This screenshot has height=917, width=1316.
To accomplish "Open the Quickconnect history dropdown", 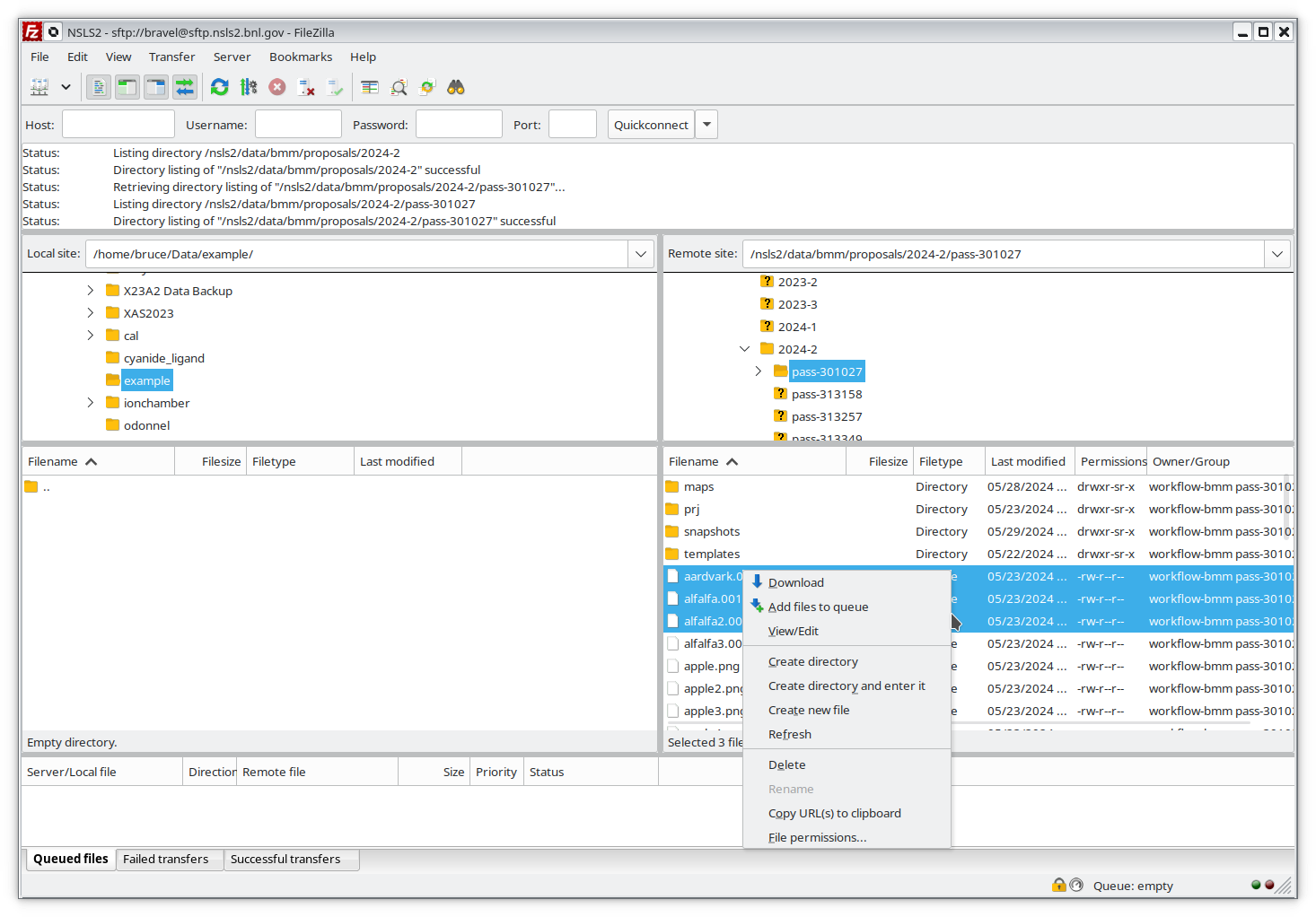I will pos(707,125).
